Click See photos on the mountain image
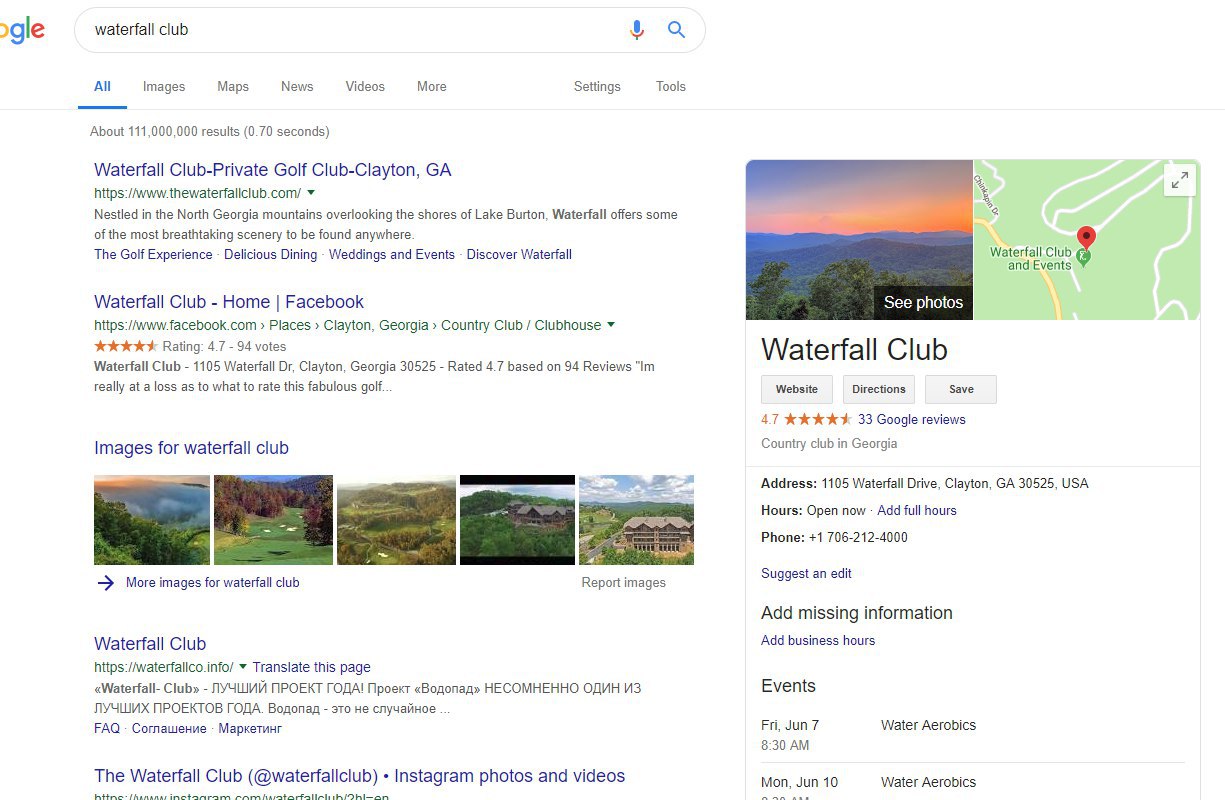 point(923,303)
